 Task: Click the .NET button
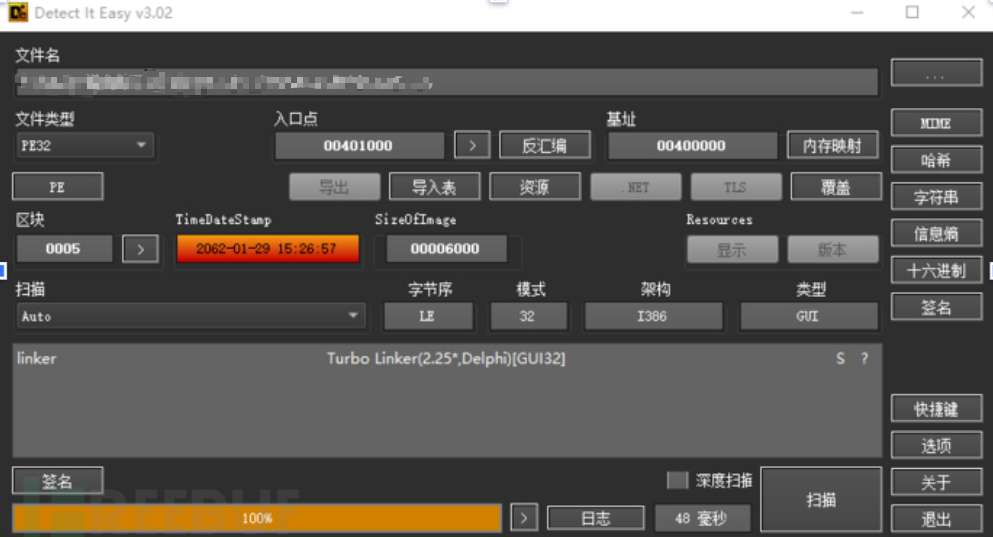coord(636,187)
